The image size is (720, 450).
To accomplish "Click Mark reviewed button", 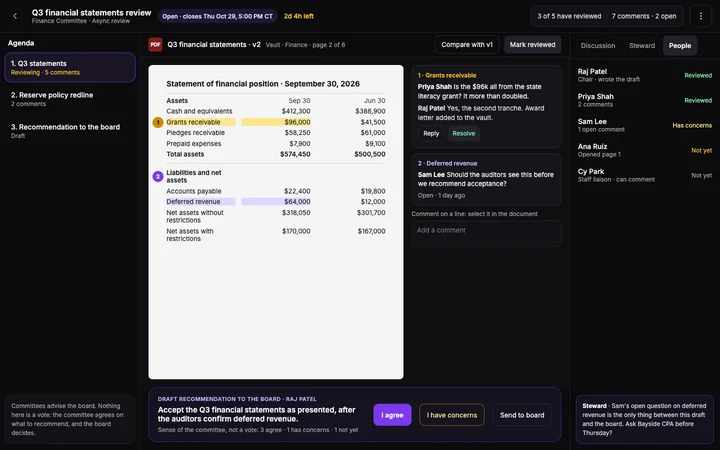I will (x=532, y=45).
